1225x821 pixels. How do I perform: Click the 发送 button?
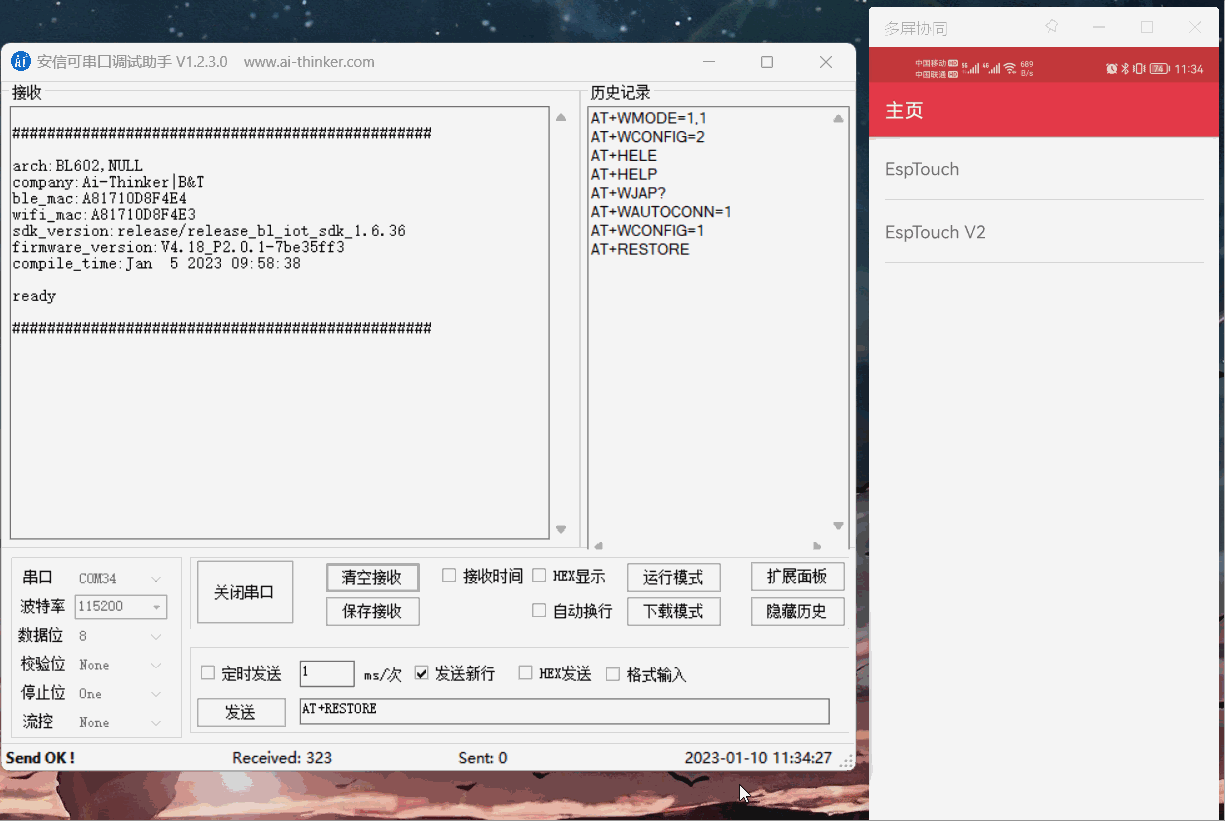coord(241,712)
